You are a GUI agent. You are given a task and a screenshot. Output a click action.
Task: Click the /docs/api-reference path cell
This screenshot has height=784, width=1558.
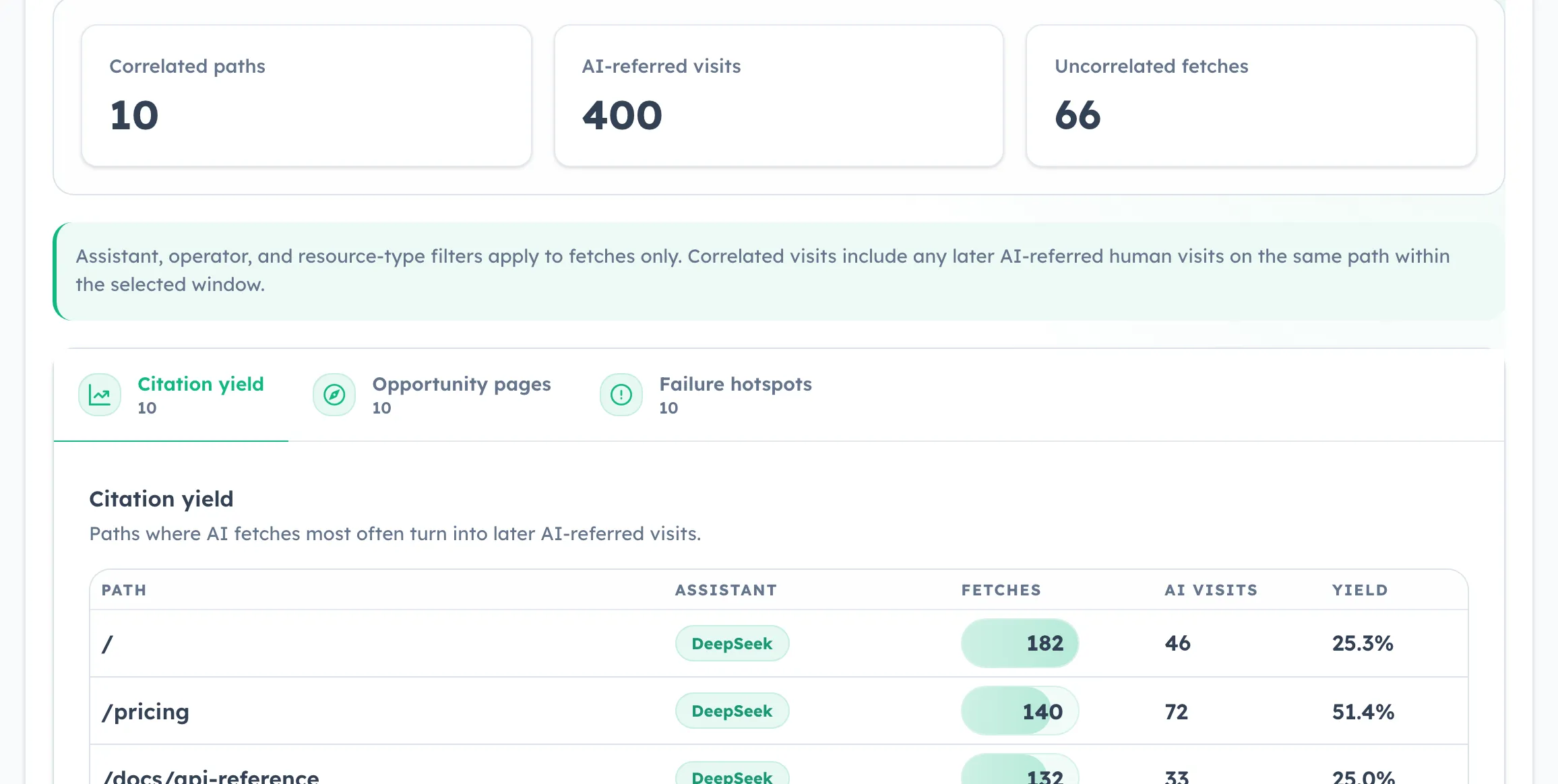point(210,775)
